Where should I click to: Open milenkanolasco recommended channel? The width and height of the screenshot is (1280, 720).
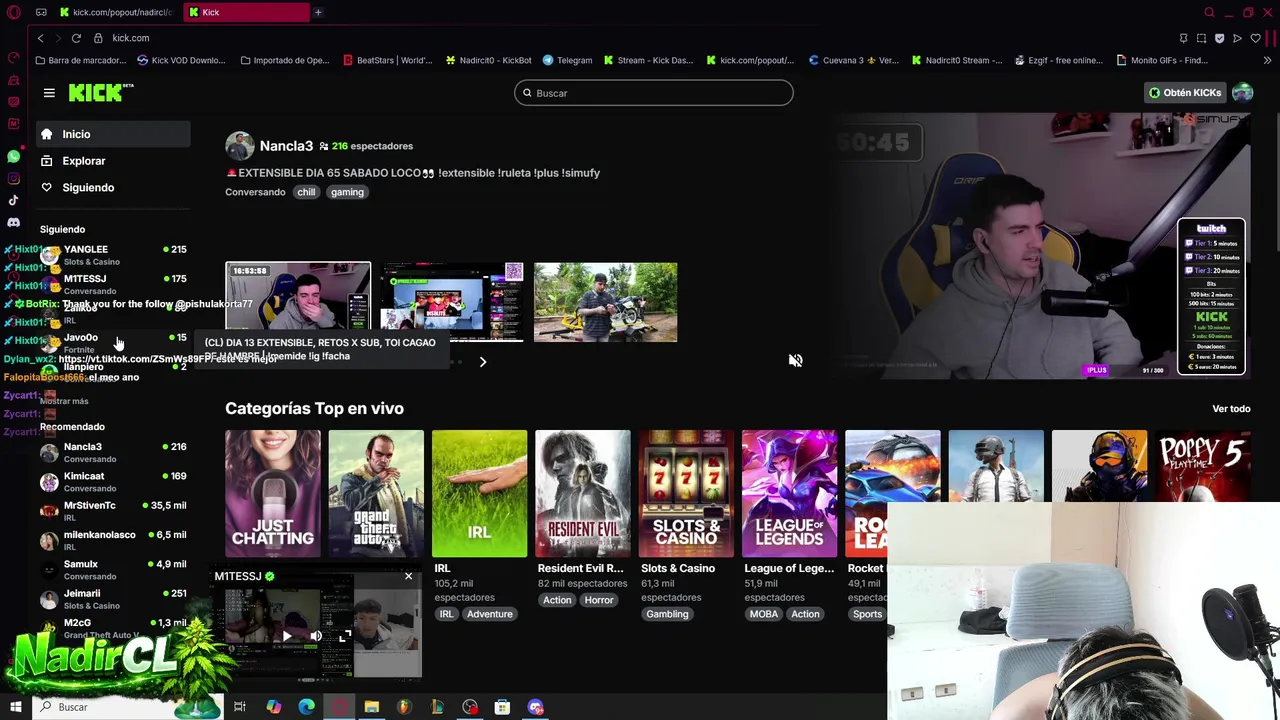[x=113, y=540]
